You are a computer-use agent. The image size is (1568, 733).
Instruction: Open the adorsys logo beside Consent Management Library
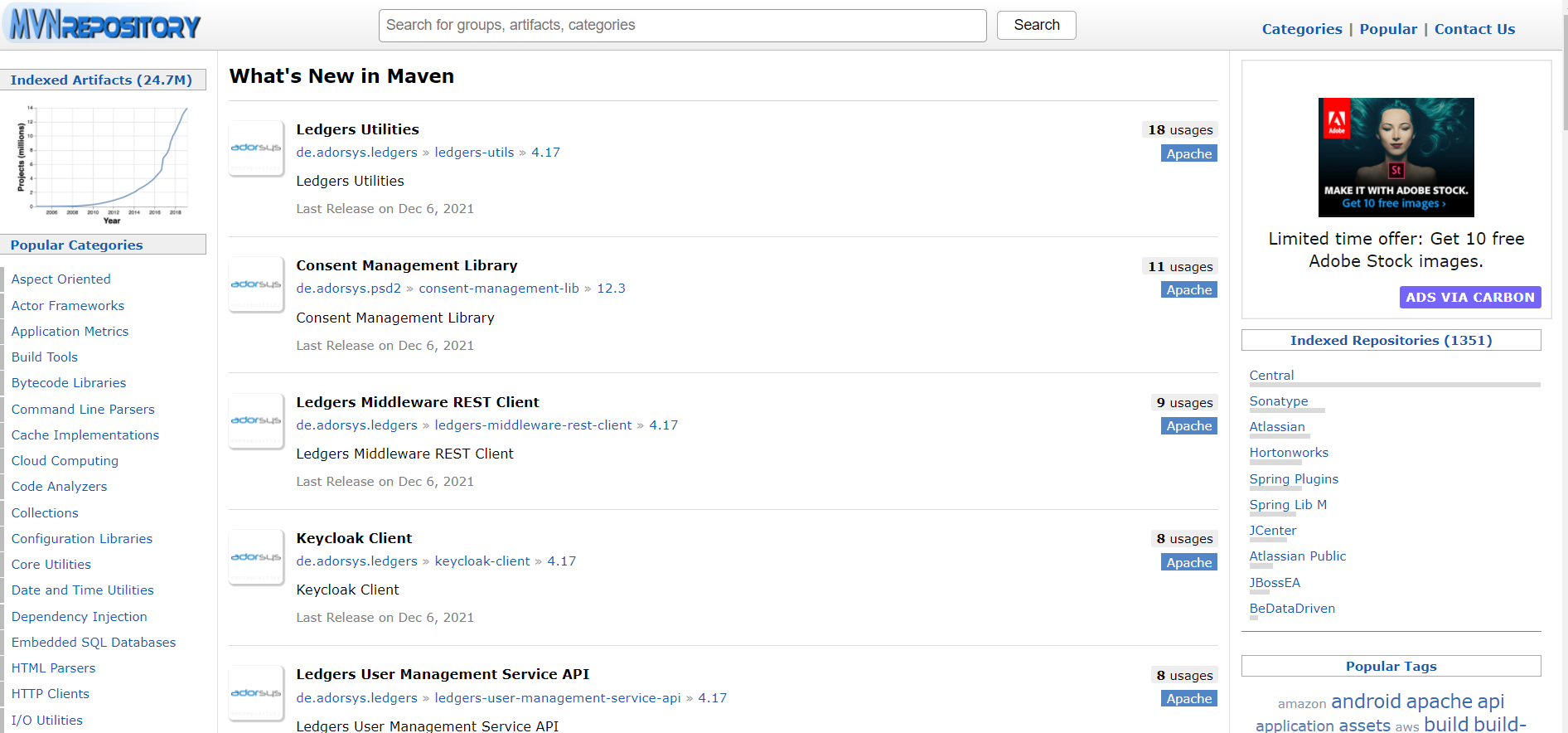pos(256,284)
